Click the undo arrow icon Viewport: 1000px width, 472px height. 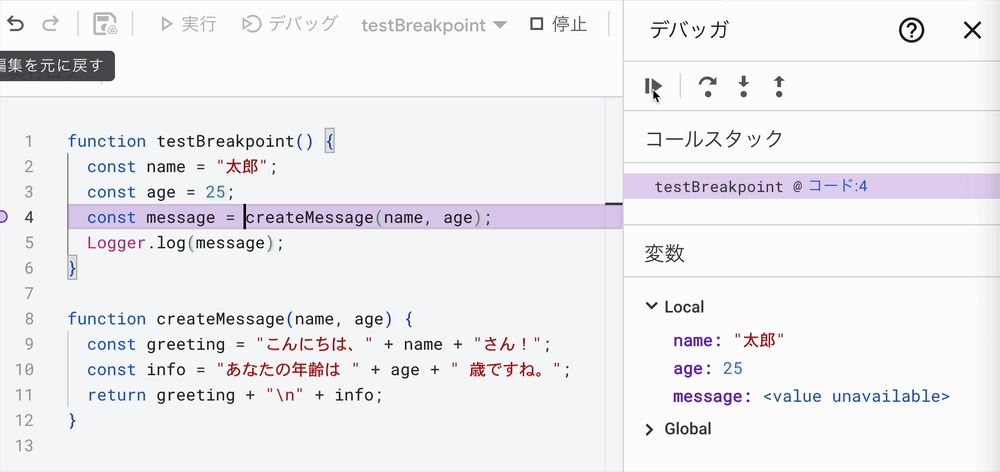(x=15, y=25)
